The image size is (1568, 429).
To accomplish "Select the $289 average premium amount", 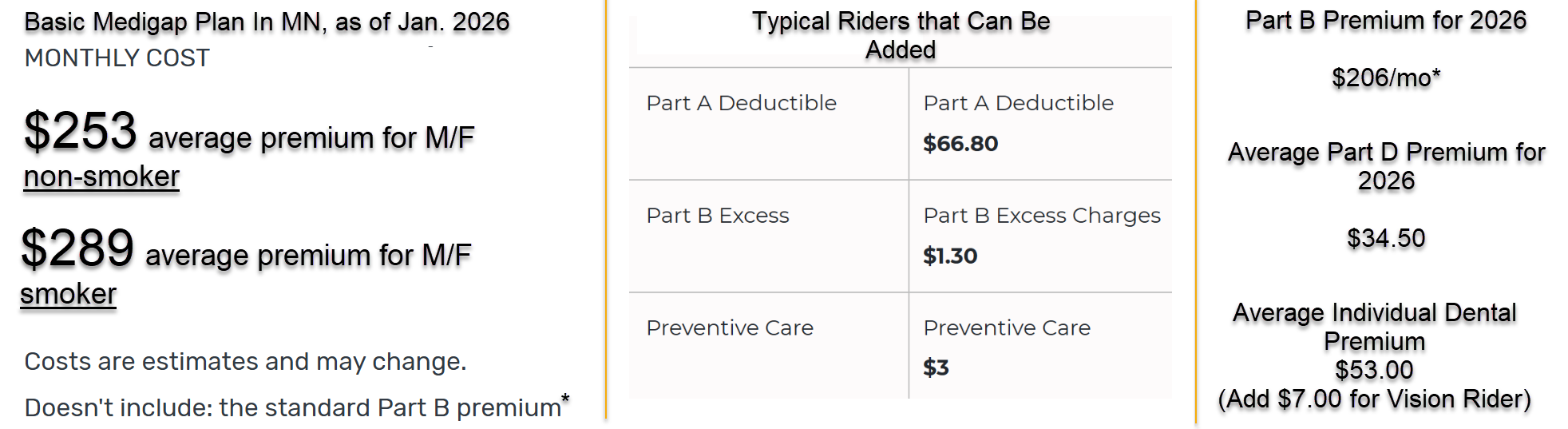I will [x=77, y=248].
